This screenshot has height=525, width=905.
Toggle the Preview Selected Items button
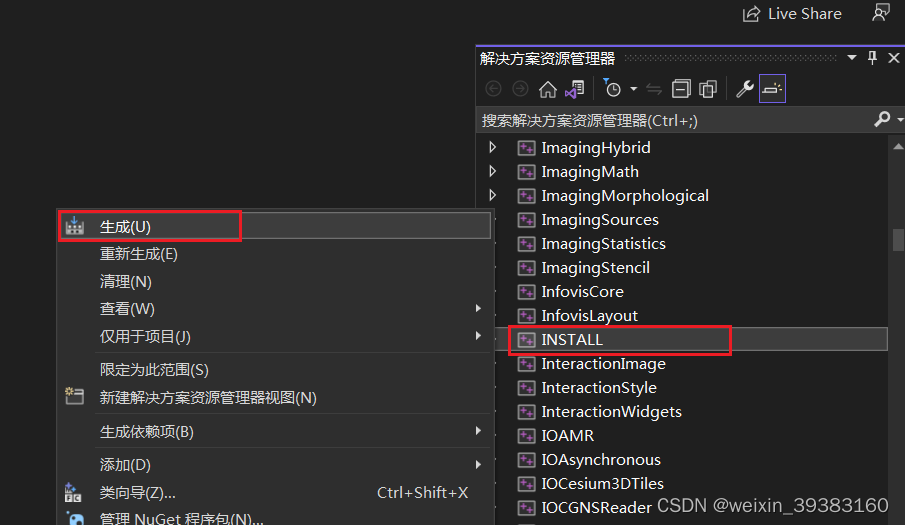point(772,89)
